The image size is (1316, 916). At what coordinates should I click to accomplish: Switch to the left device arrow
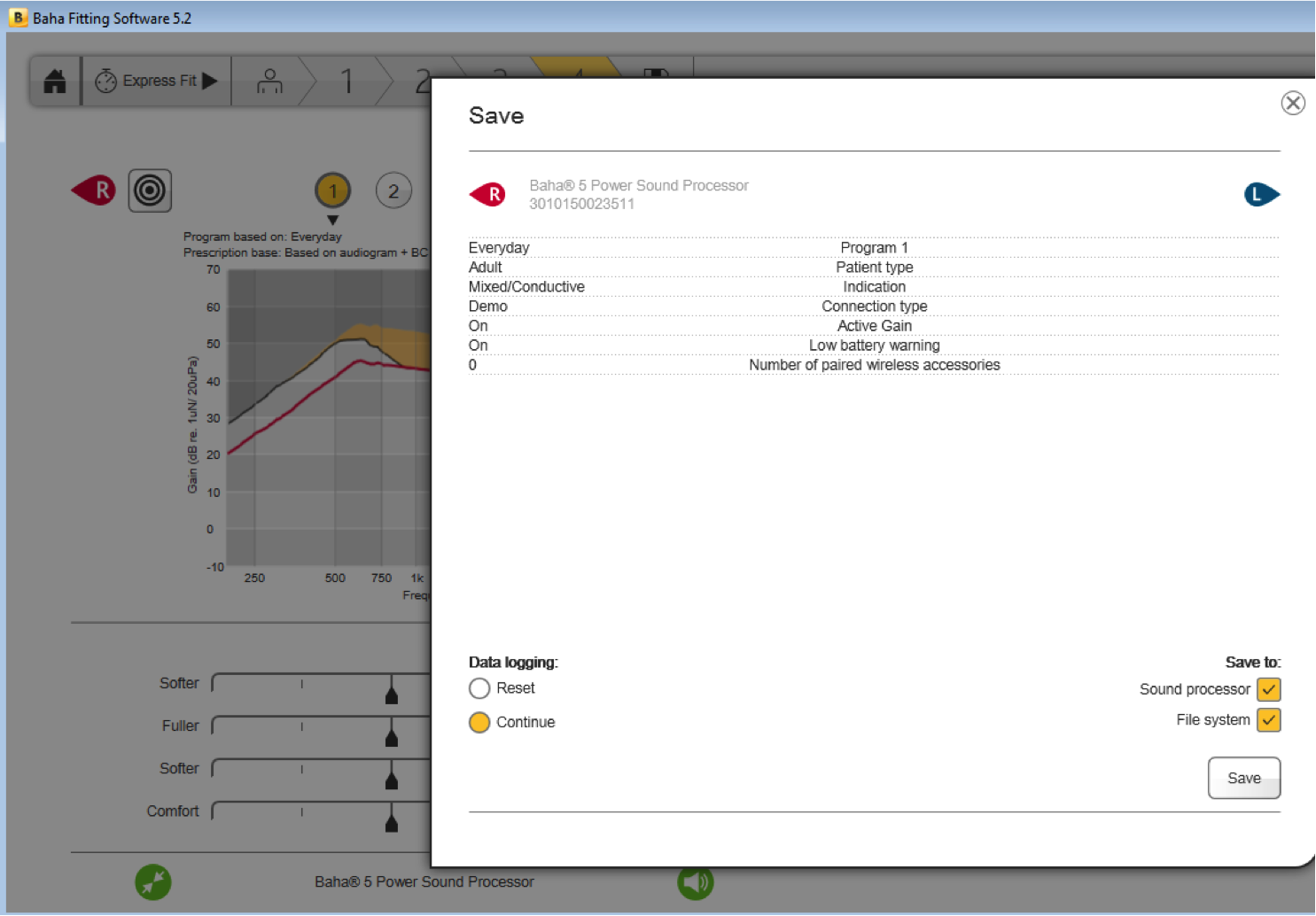[x=1262, y=194]
